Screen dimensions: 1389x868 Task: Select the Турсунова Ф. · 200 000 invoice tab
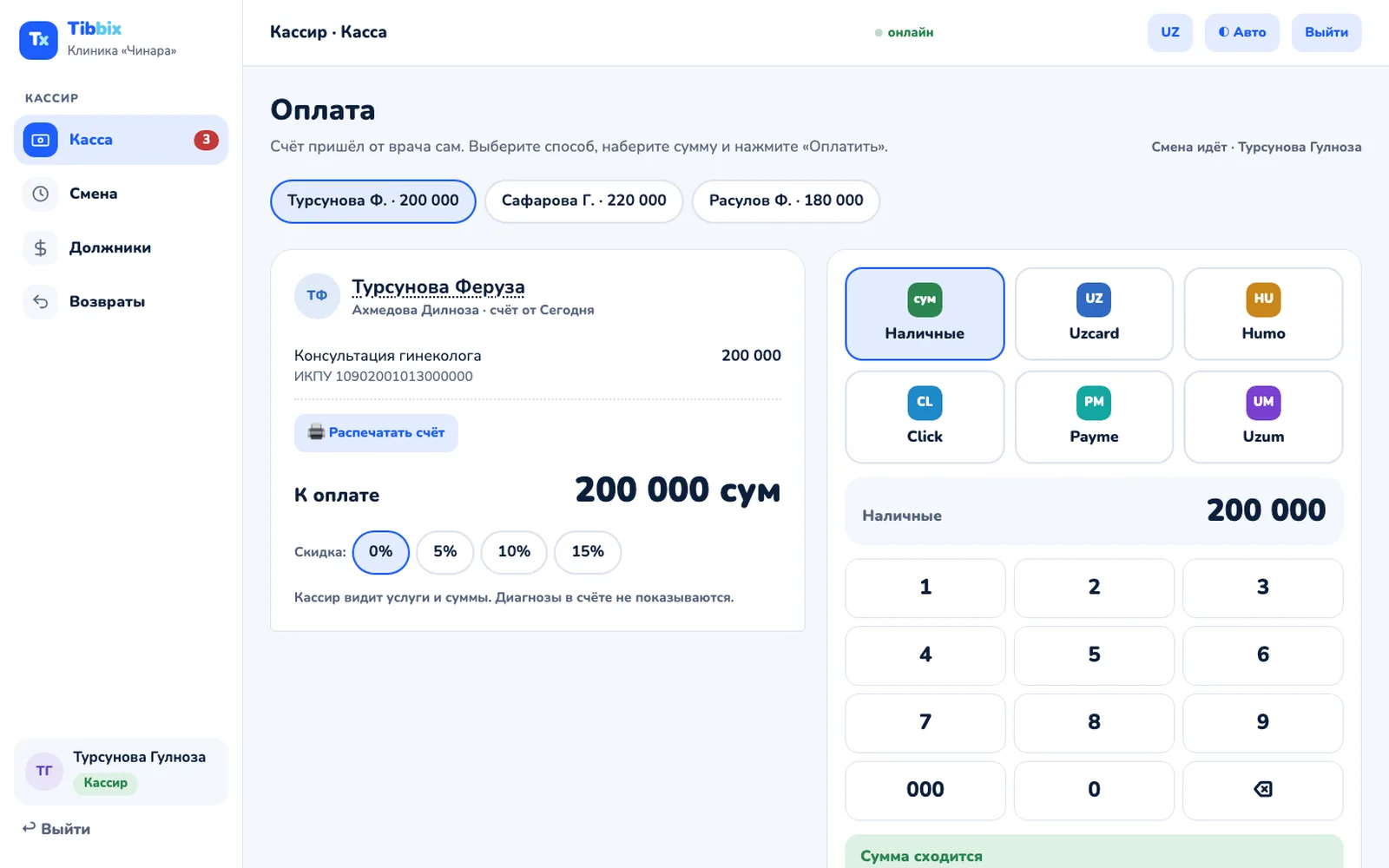[373, 201]
